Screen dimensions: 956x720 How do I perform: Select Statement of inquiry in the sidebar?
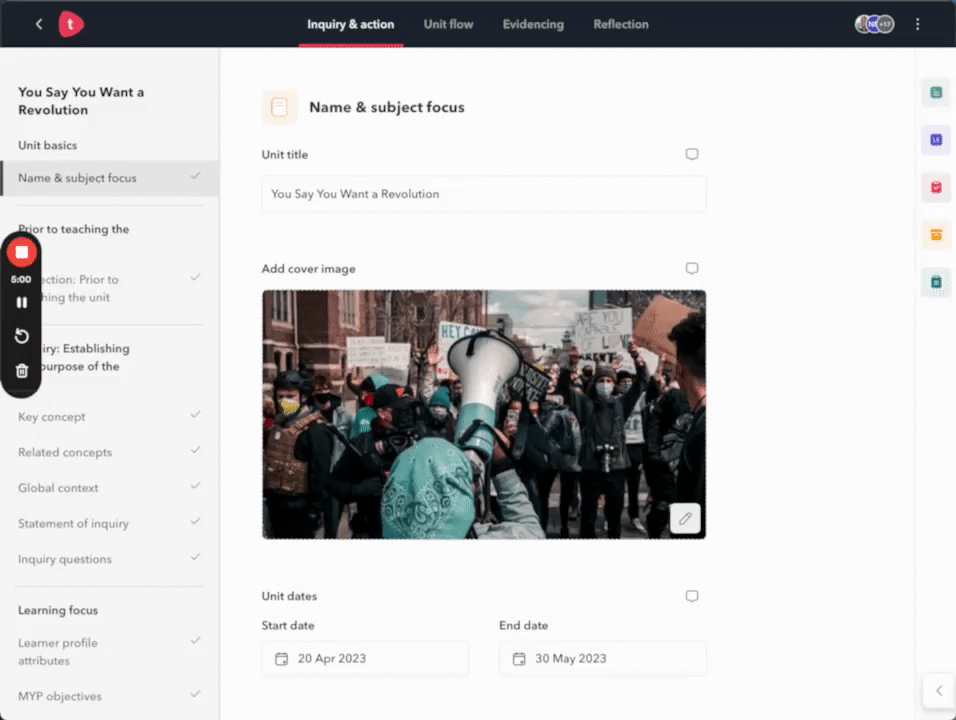click(73, 524)
